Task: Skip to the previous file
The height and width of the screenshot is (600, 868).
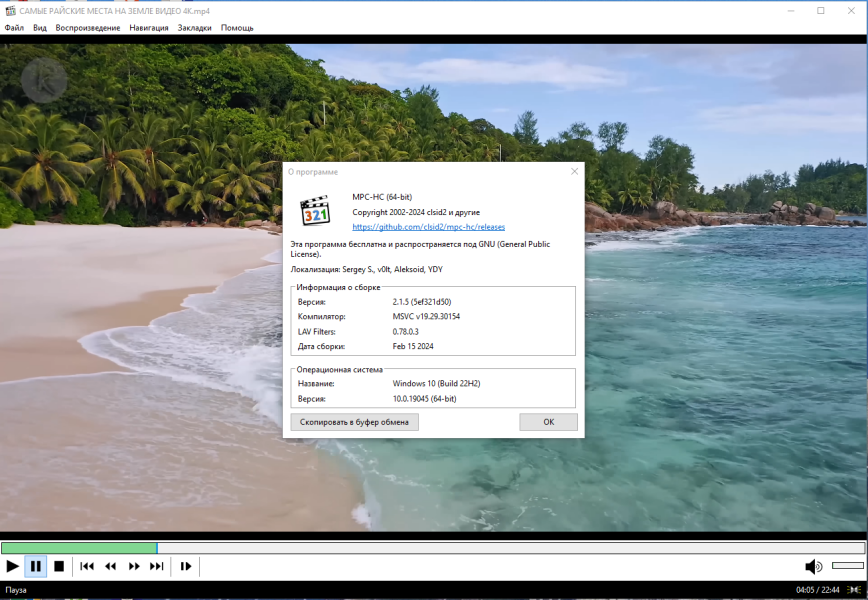Action: coord(87,566)
